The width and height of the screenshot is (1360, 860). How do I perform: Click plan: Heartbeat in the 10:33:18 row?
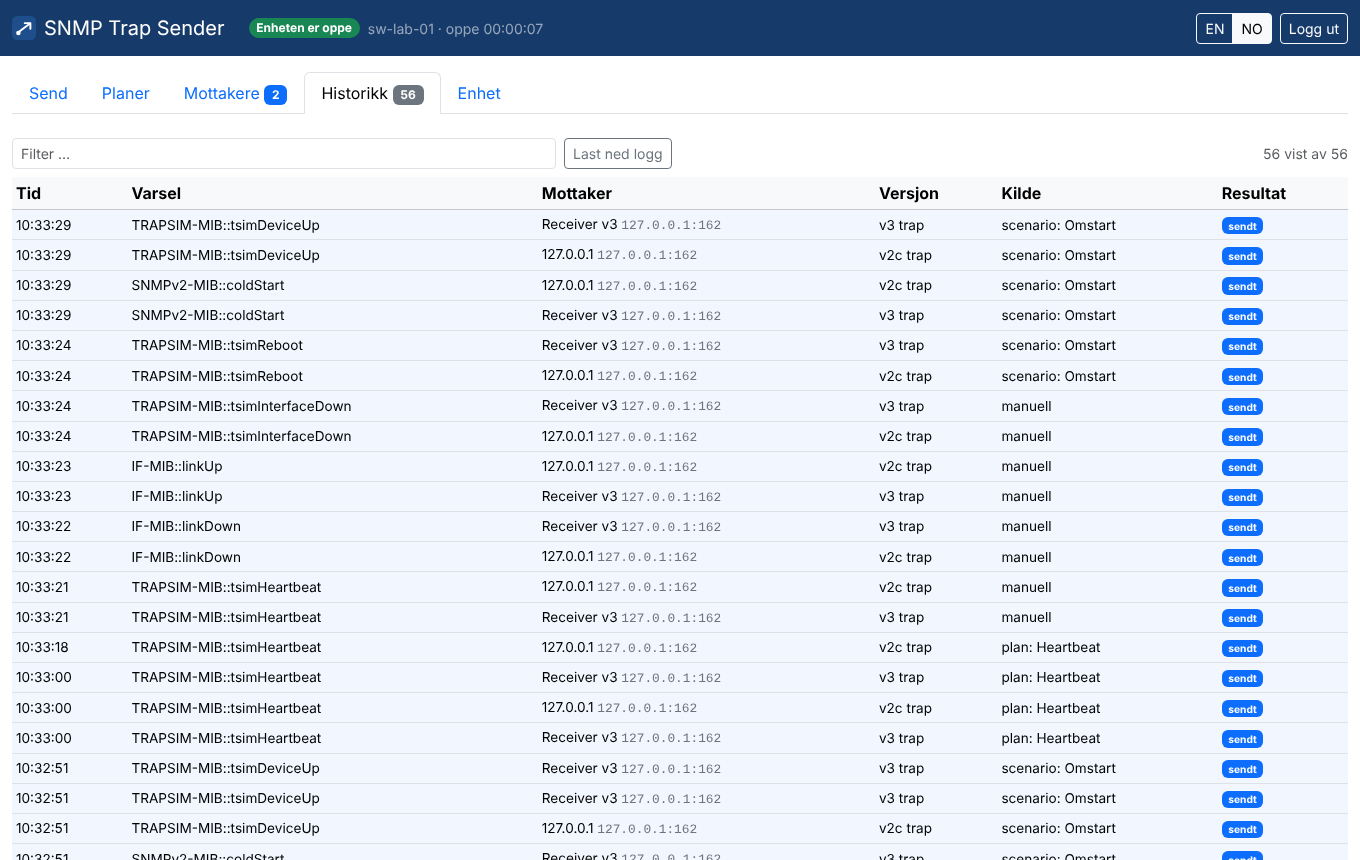1051,647
